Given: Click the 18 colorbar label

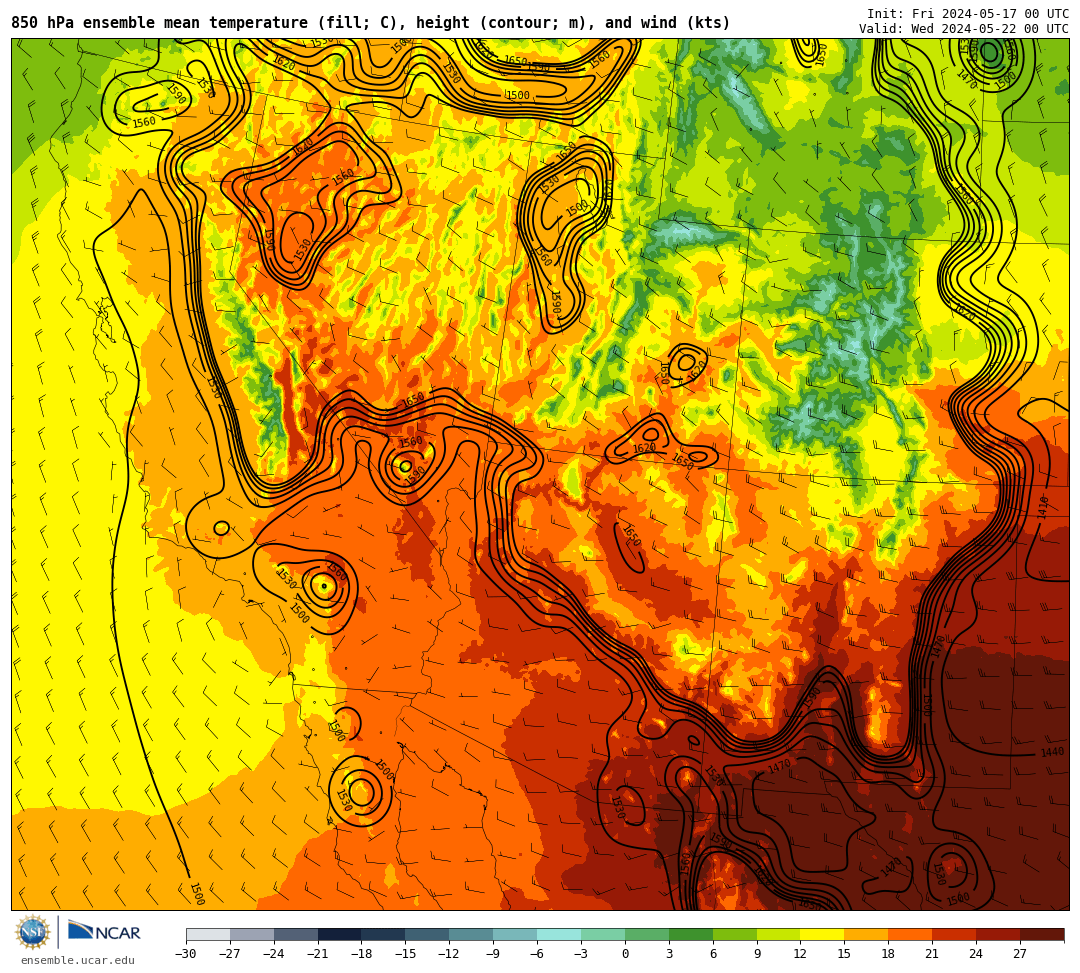Looking at the screenshot, I should [x=889, y=954].
